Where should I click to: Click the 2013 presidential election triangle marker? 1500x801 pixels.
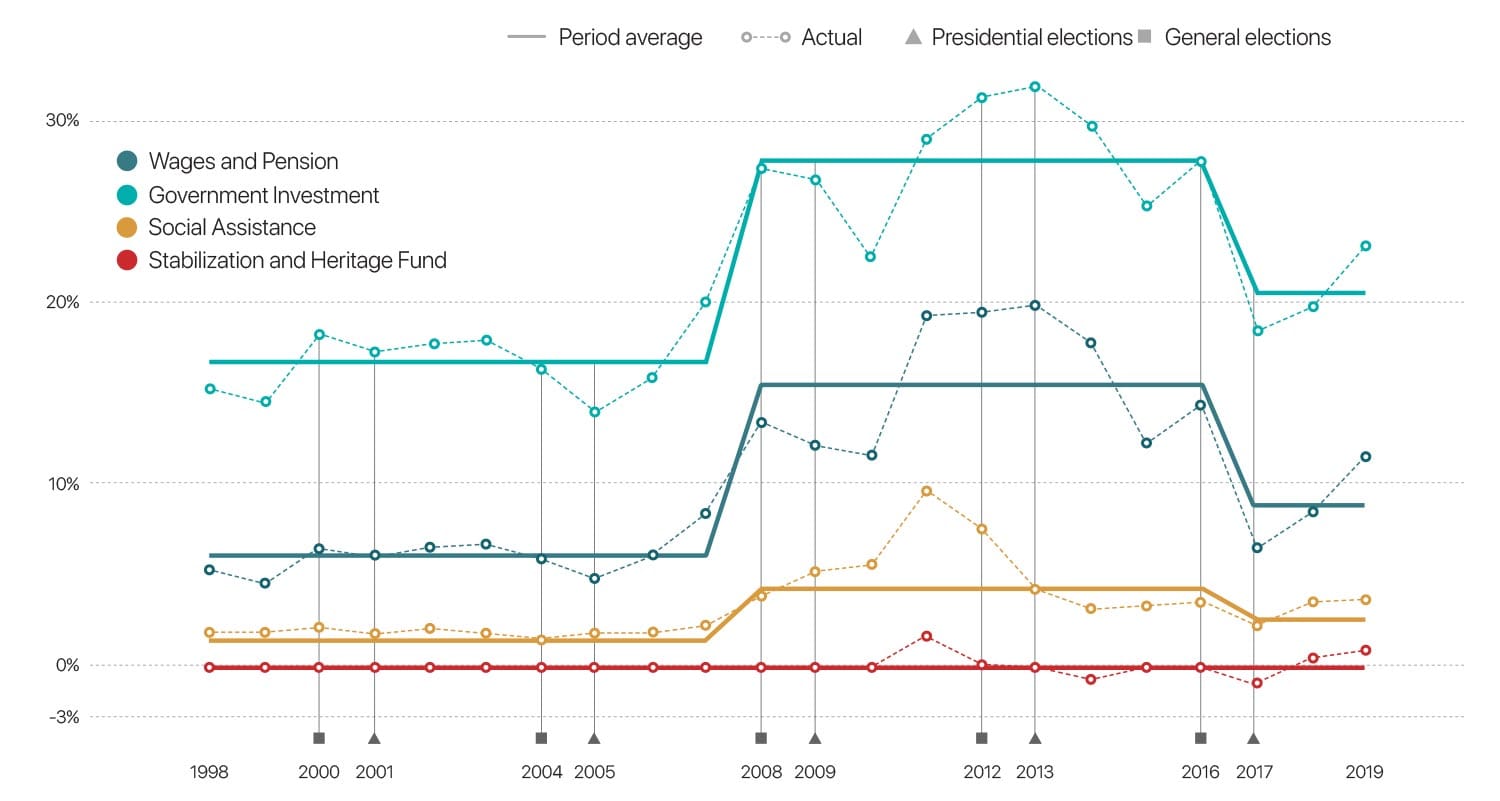click(1035, 738)
